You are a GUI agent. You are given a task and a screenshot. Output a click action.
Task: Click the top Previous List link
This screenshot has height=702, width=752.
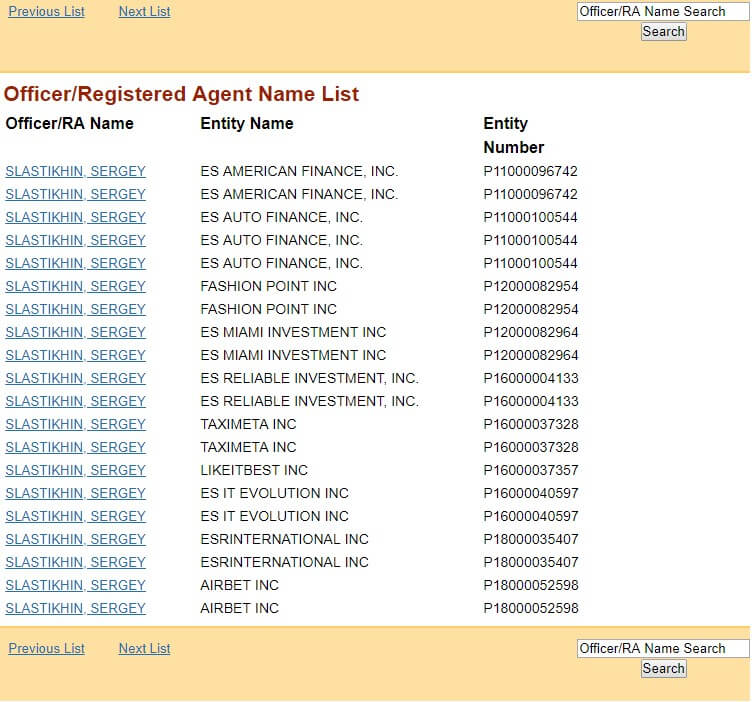pos(46,12)
